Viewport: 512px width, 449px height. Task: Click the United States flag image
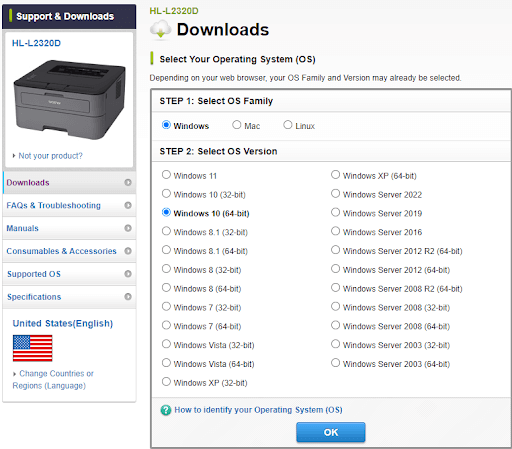pyautogui.click(x=32, y=348)
